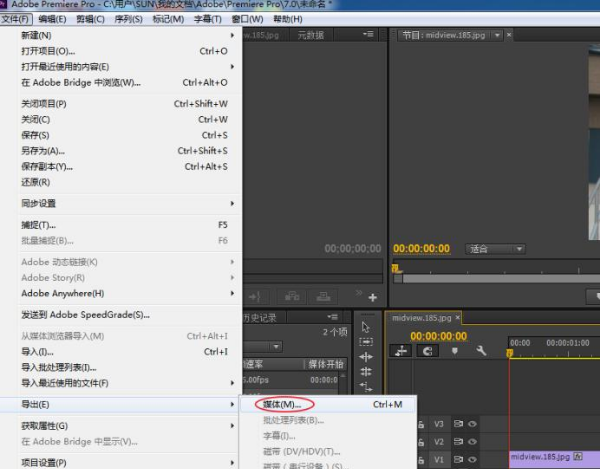Click the timeline wrench settings icon

click(481, 351)
